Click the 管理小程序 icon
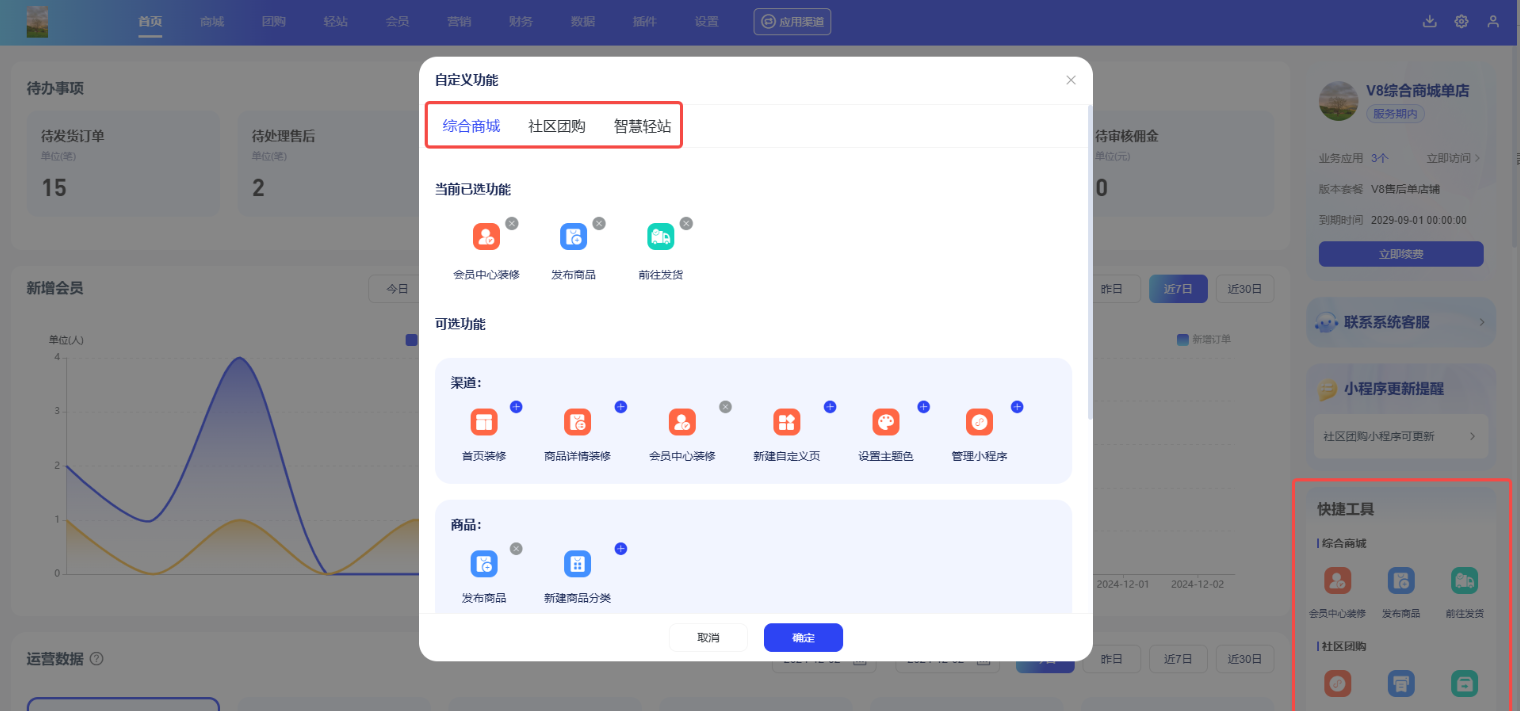This screenshot has width=1520, height=711. coord(979,422)
